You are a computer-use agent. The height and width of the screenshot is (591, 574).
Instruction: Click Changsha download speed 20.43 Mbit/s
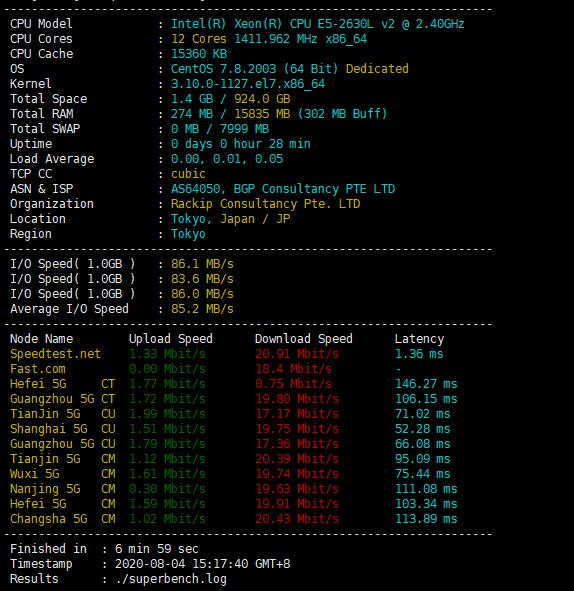click(x=297, y=519)
